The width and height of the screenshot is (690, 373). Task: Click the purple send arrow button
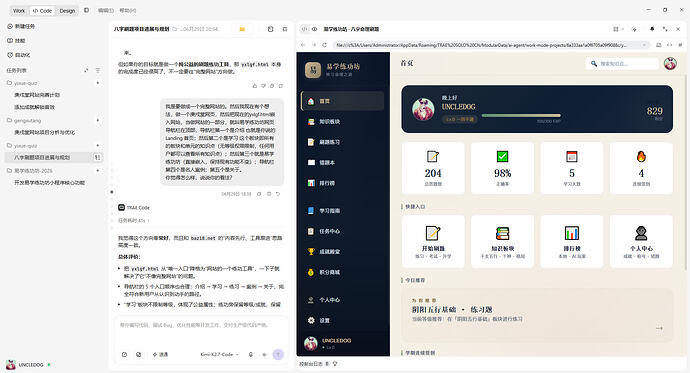pos(278,354)
